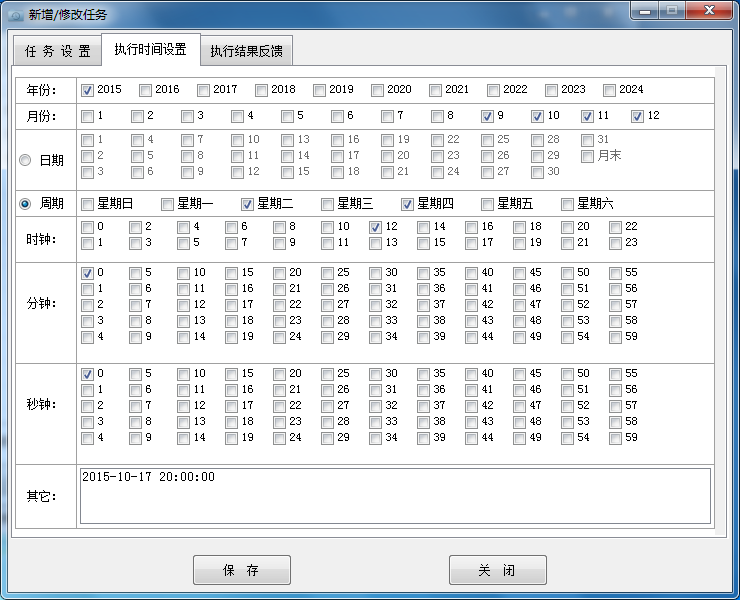The image size is (740, 600).
Task: Check hour 18 in 时钟 row
Action: (519, 228)
